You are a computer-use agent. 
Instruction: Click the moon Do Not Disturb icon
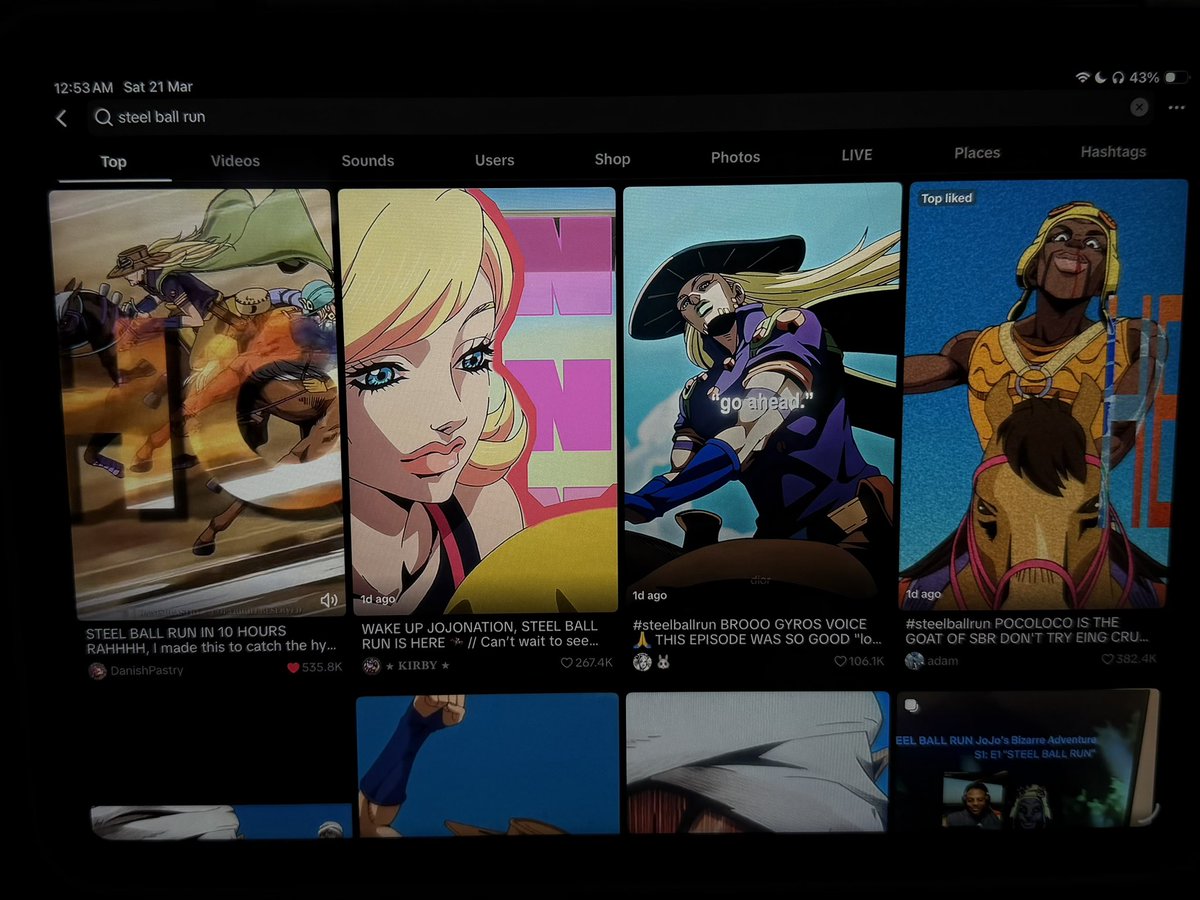point(1099,77)
